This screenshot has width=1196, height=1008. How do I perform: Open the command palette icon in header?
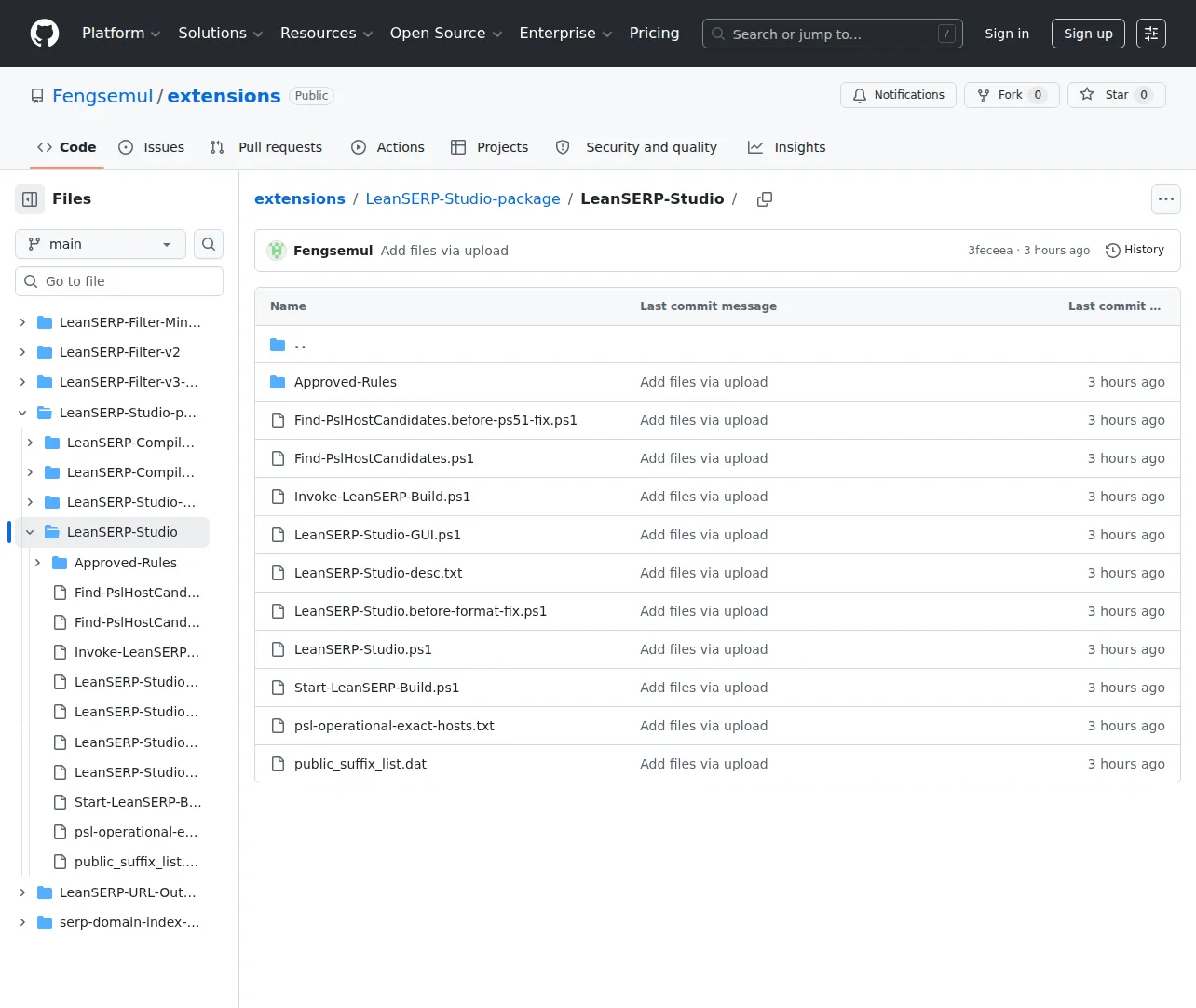(1151, 34)
